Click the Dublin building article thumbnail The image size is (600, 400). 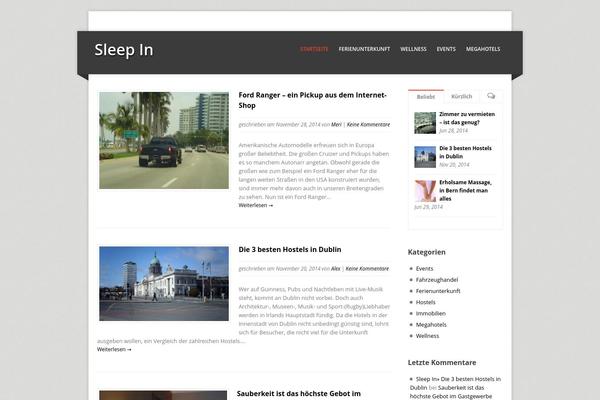click(164, 283)
